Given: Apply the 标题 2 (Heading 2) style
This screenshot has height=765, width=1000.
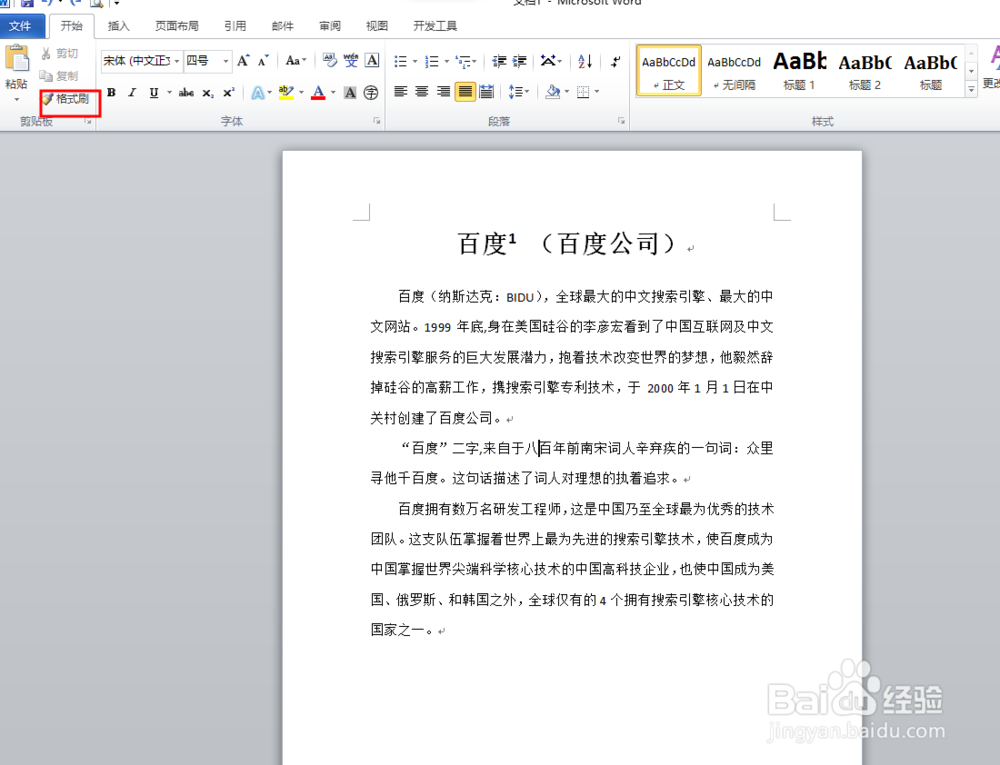Looking at the screenshot, I should pyautogui.click(x=865, y=70).
